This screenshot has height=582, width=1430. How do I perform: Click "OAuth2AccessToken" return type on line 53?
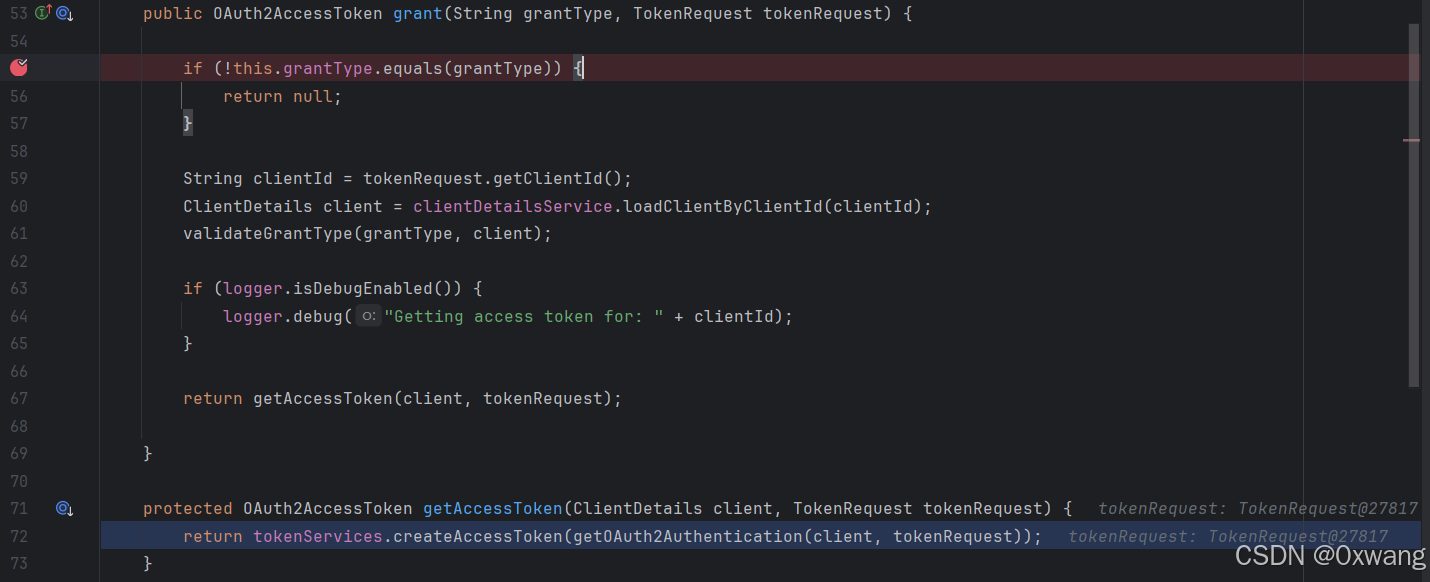click(298, 14)
